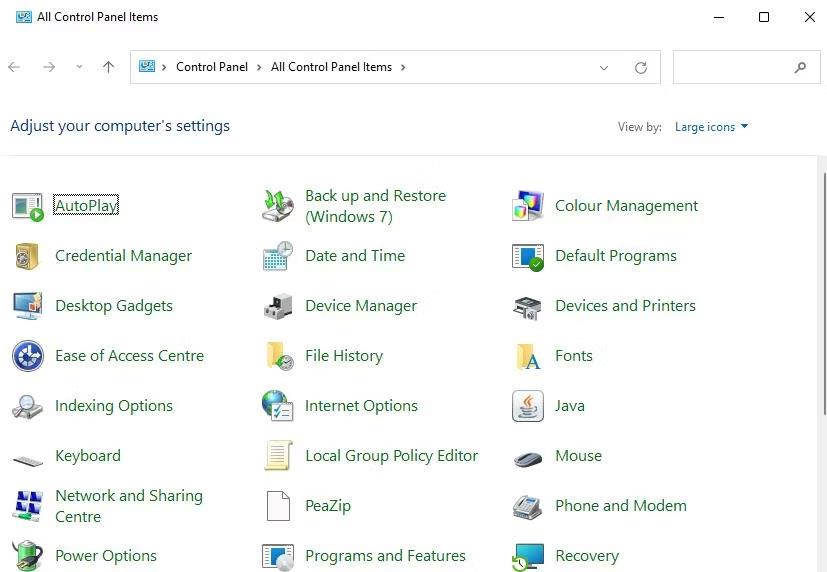This screenshot has width=827, height=572.
Task: Open the File History icon
Action: pos(280,356)
